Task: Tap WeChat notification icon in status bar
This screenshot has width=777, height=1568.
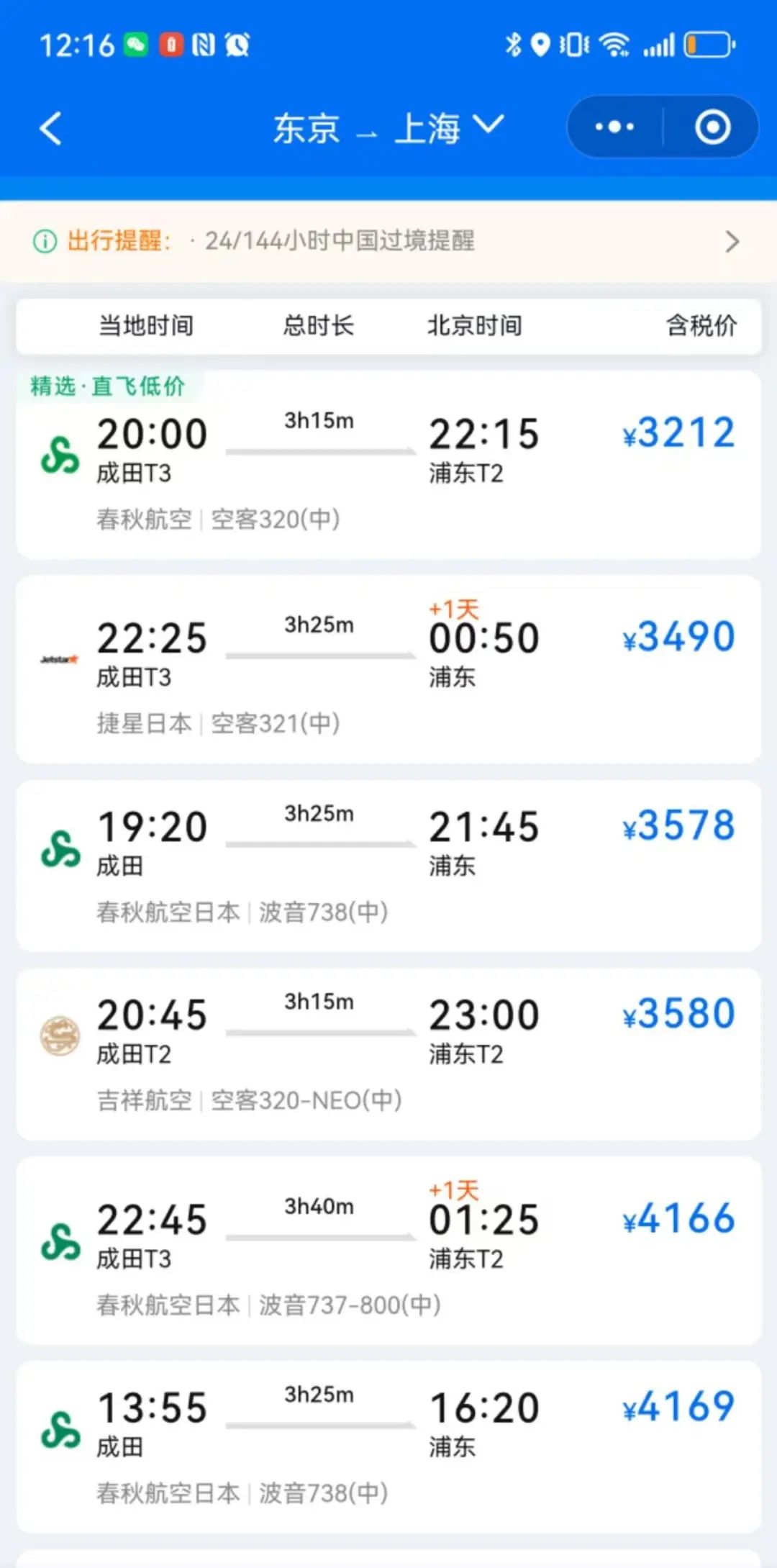Action: click(135, 45)
